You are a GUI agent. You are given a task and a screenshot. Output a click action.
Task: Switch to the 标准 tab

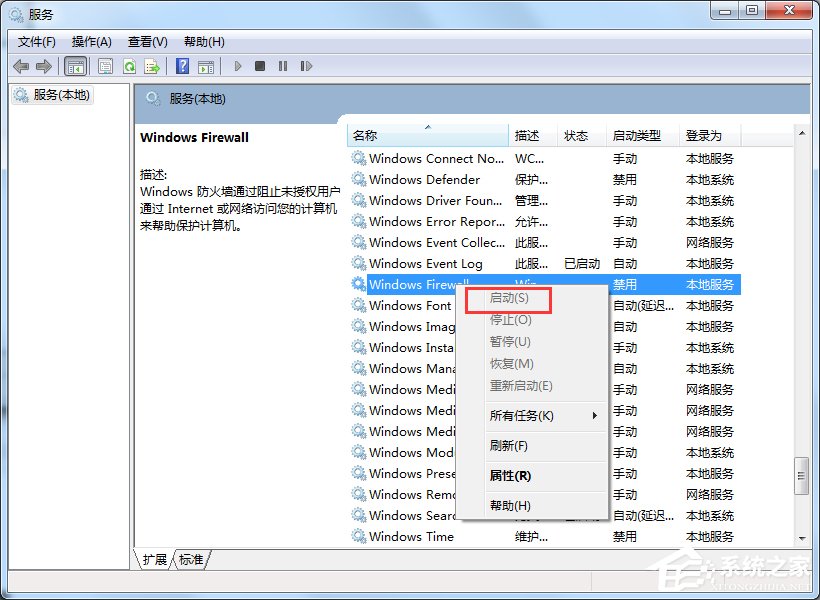tap(190, 560)
